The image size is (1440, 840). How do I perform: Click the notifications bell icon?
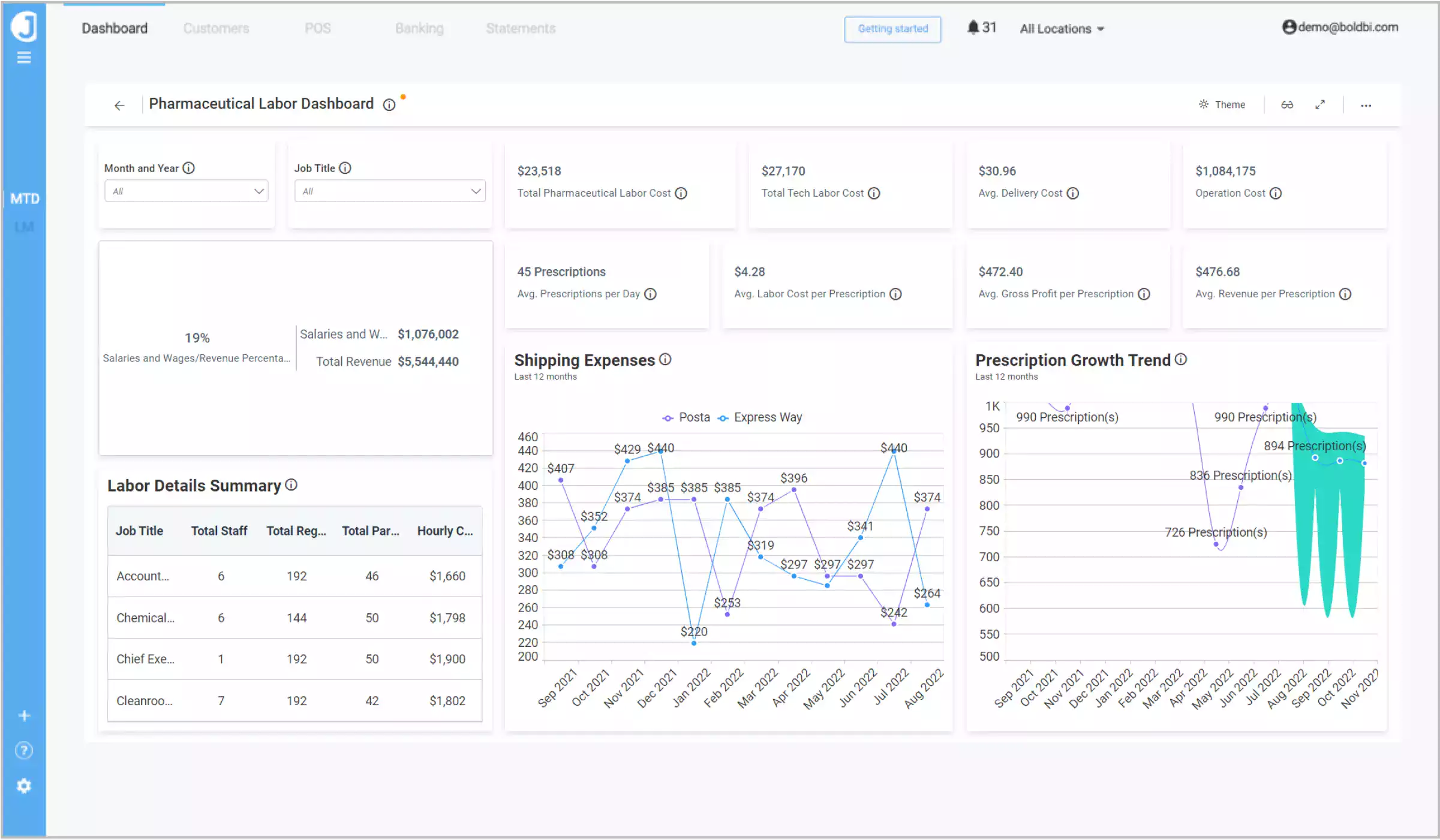pos(974,27)
